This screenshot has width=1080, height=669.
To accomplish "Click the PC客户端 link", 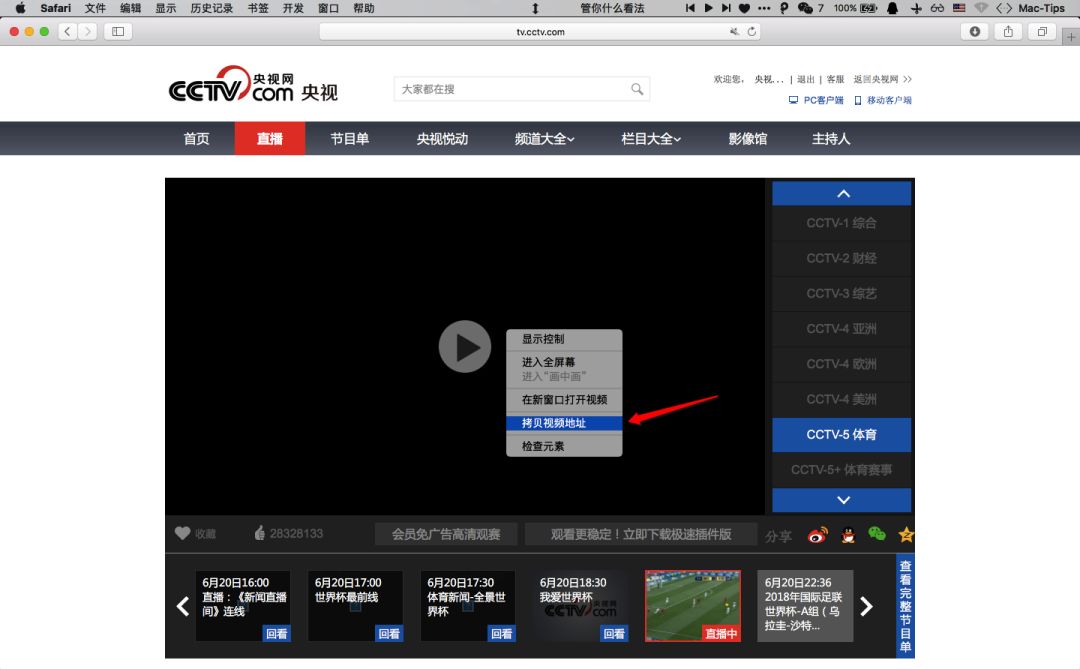I will click(x=823, y=100).
